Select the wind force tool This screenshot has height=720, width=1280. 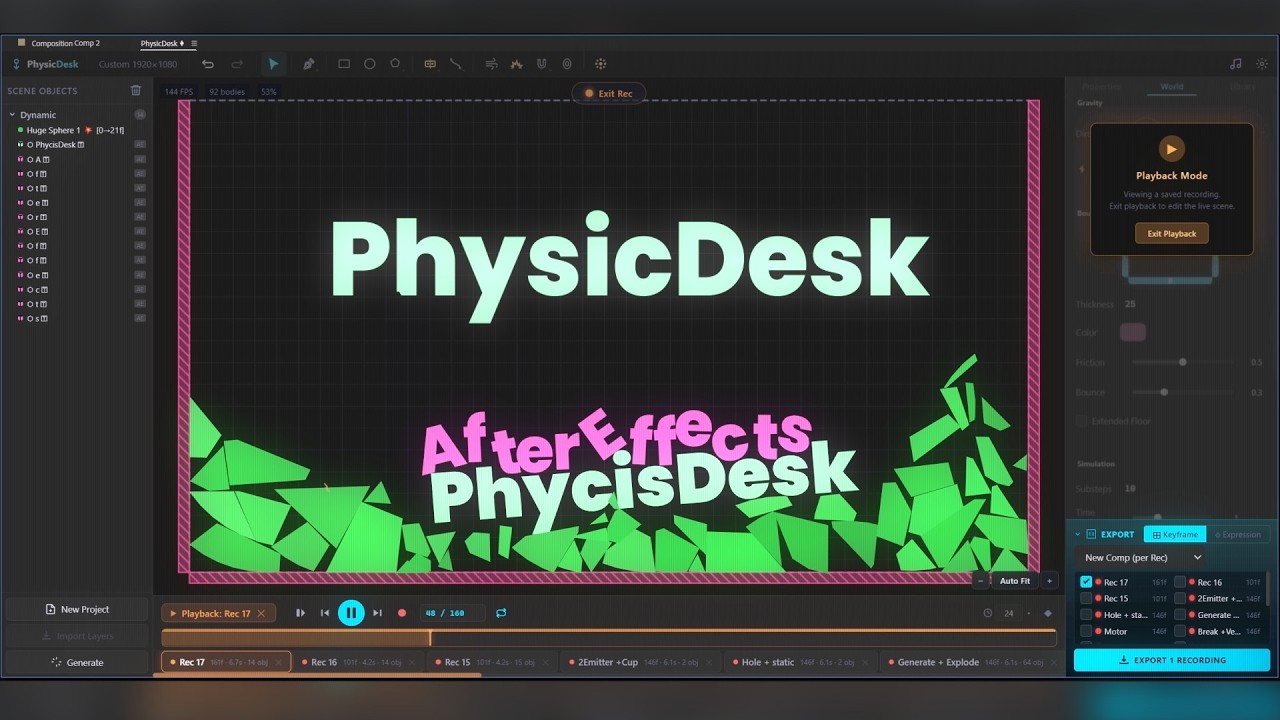pyautogui.click(x=491, y=64)
